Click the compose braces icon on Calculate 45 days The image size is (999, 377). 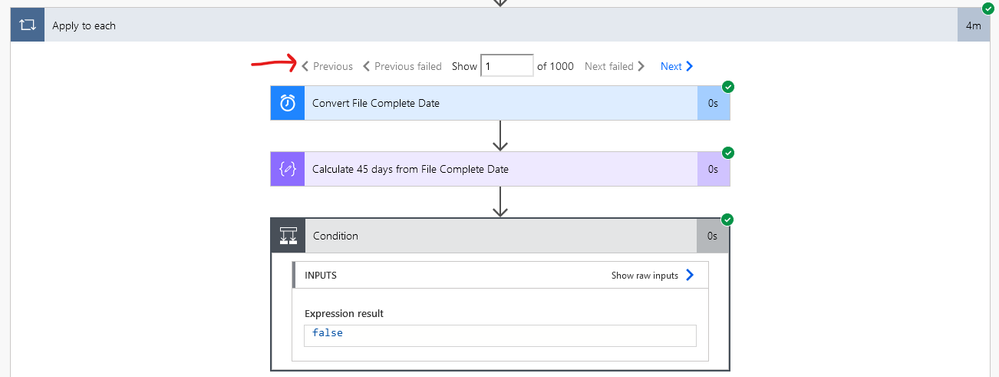287,169
